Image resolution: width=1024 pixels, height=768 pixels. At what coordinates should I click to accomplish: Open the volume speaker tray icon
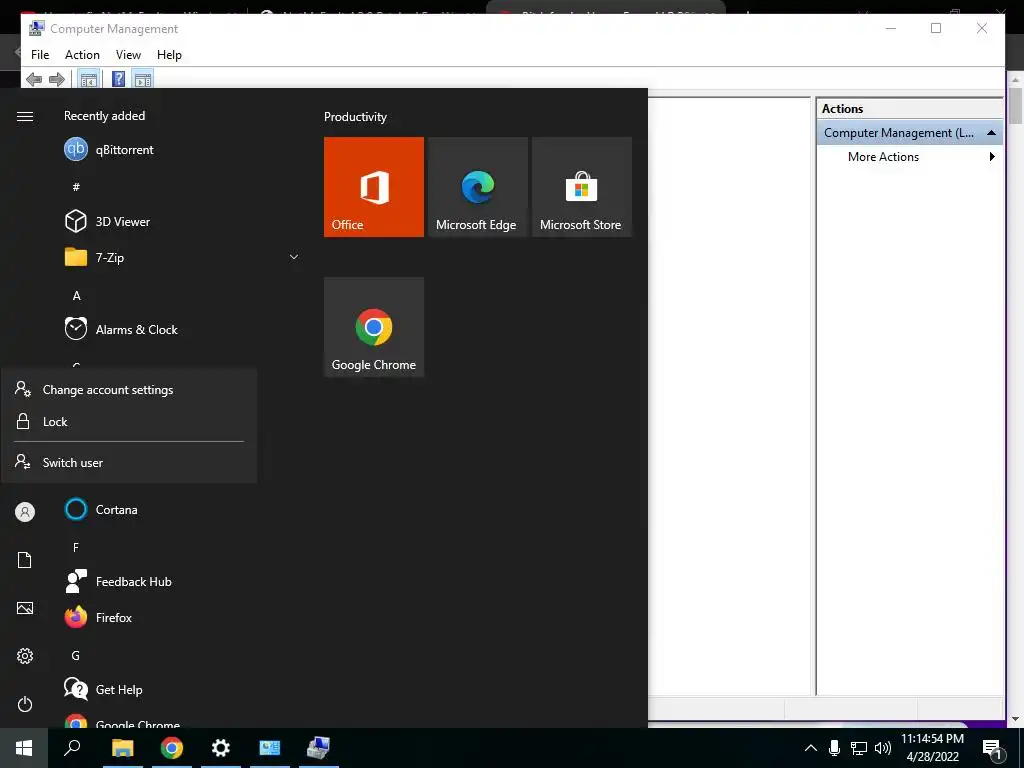[882, 748]
